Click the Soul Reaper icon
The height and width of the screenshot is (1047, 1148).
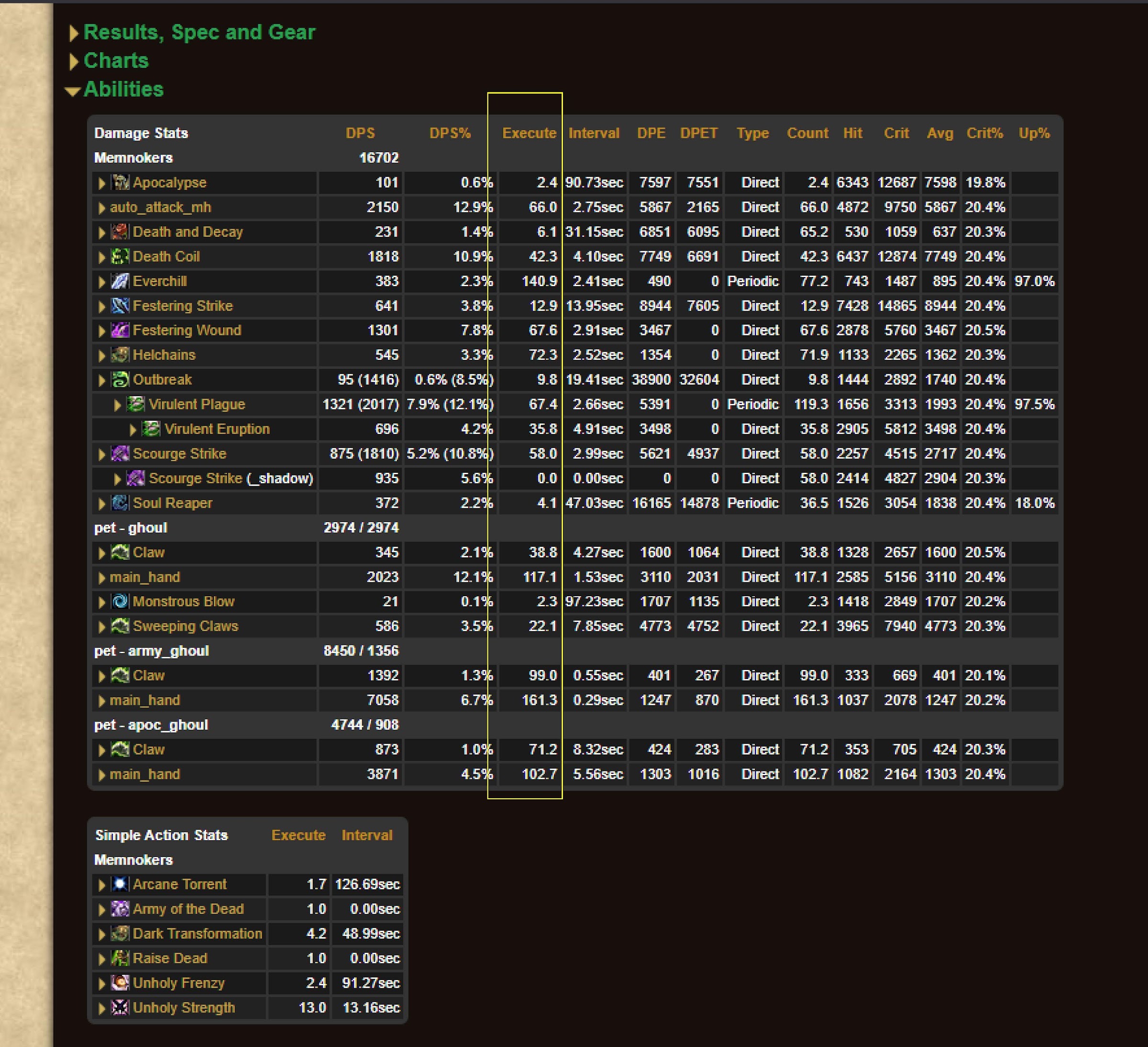(x=120, y=503)
